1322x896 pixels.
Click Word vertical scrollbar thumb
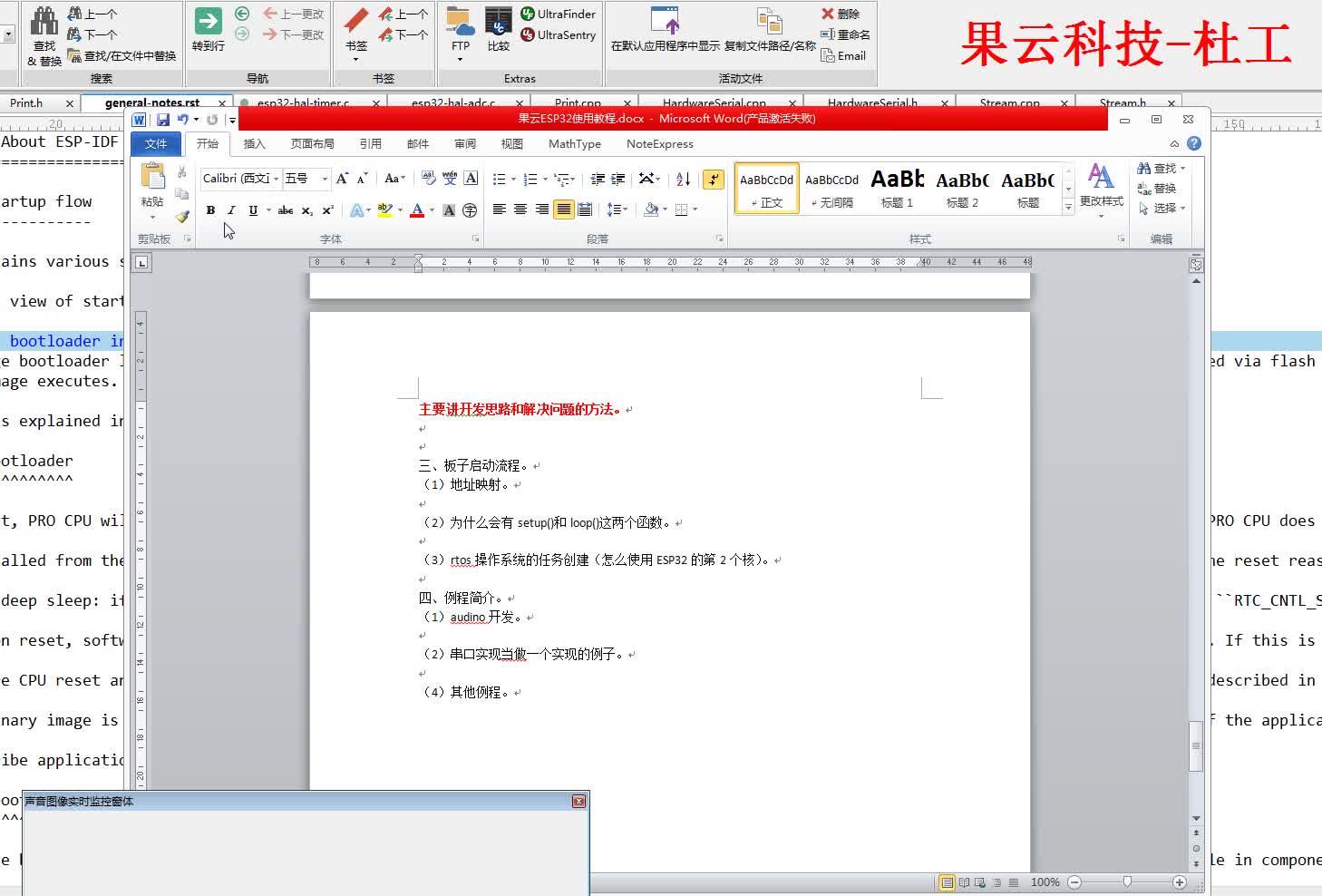[x=1196, y=745]
